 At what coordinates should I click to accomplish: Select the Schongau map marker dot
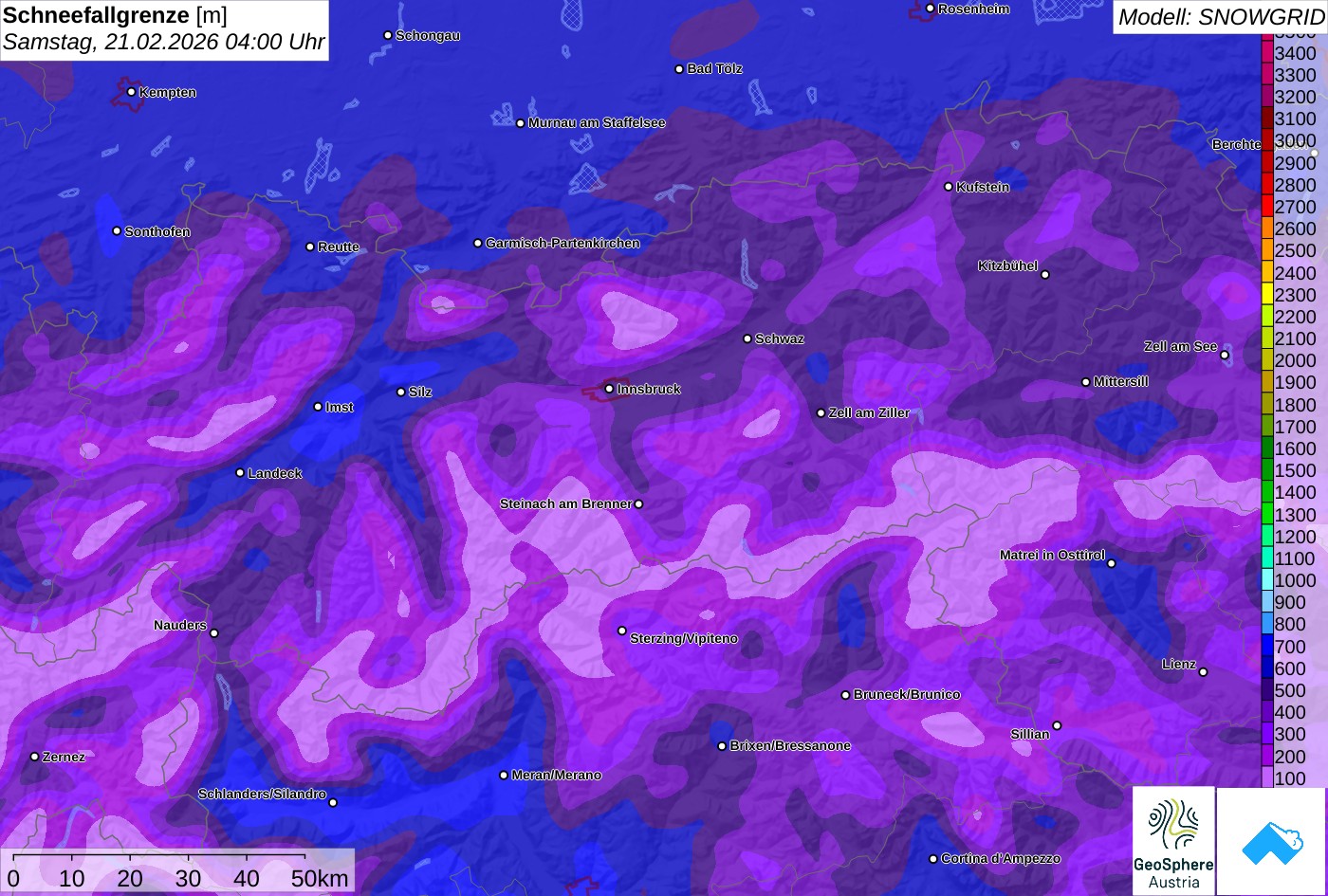pos(388,35)
